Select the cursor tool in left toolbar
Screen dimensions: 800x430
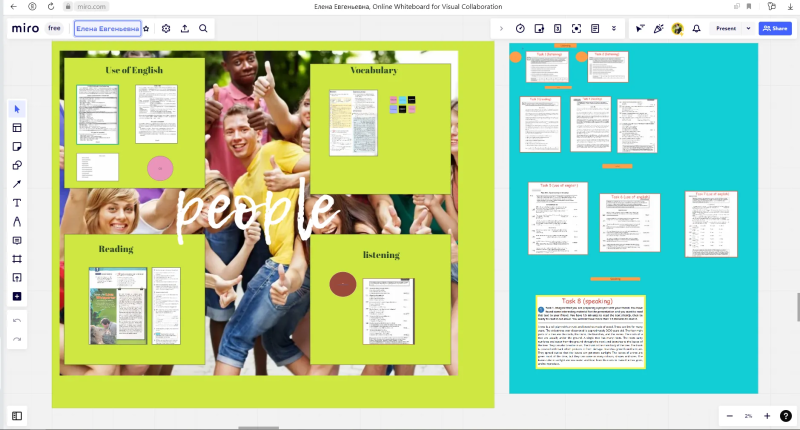click(17, 109)
